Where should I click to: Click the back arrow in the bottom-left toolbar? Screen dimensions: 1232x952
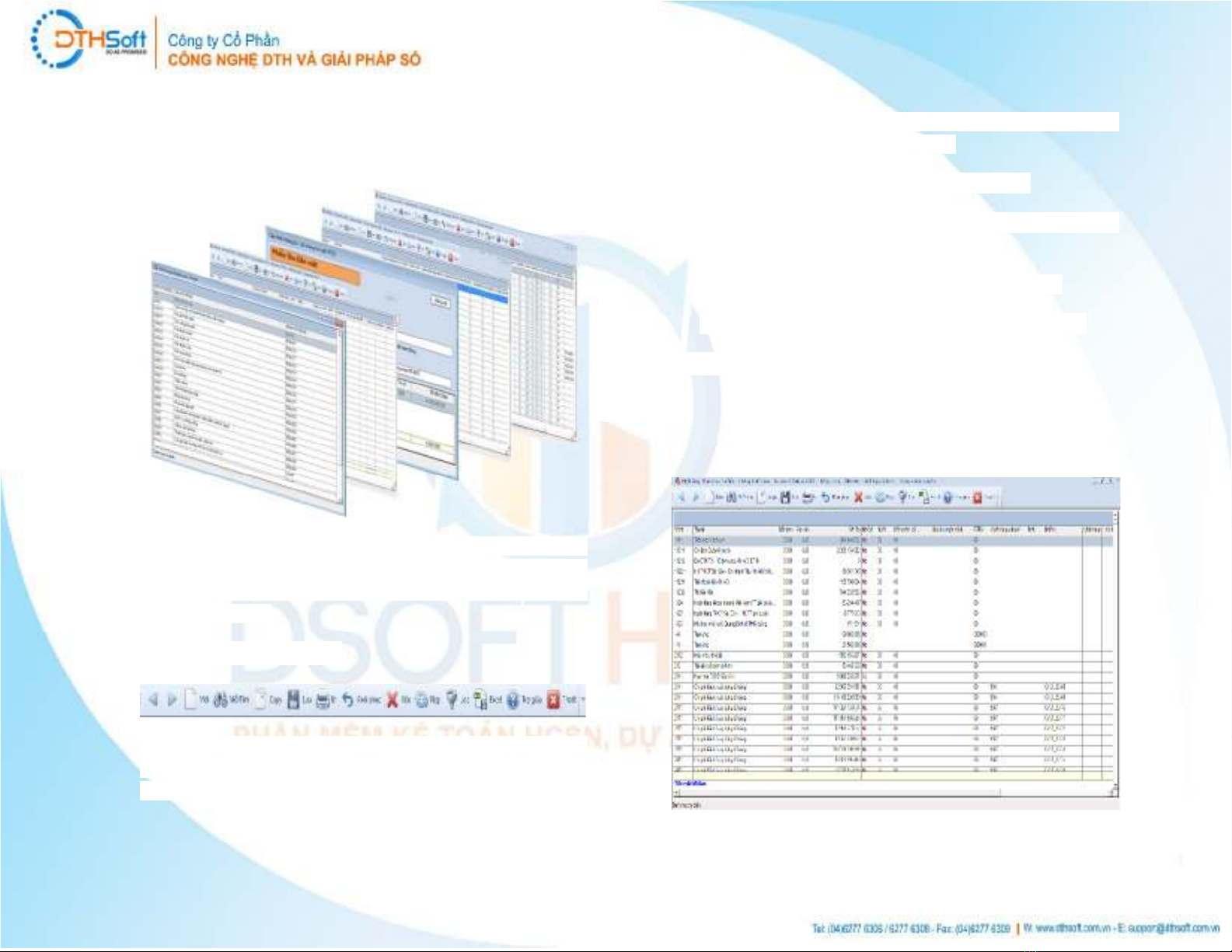153,700
